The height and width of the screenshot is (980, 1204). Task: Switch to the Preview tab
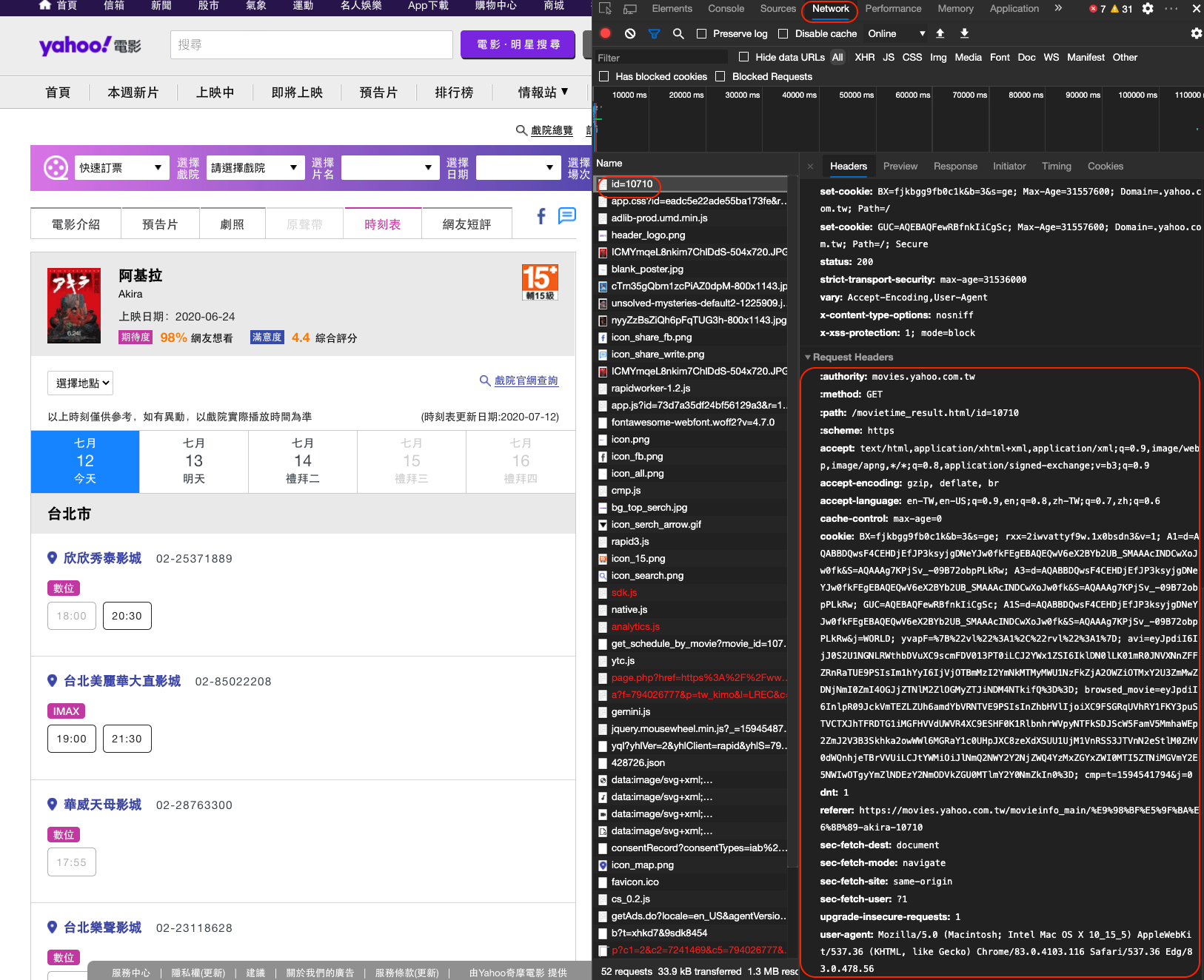(900, 167)
